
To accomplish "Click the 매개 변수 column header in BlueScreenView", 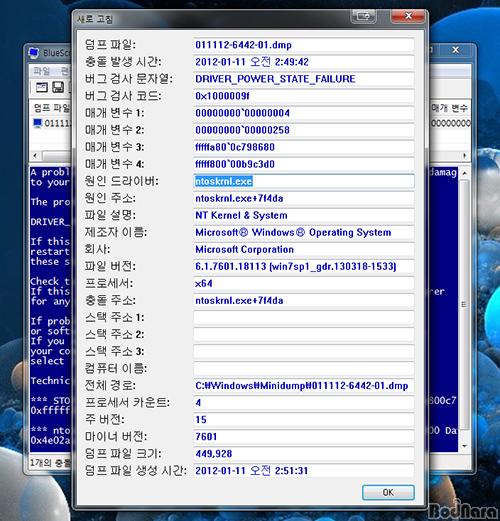I will click(x=450, y=108).
